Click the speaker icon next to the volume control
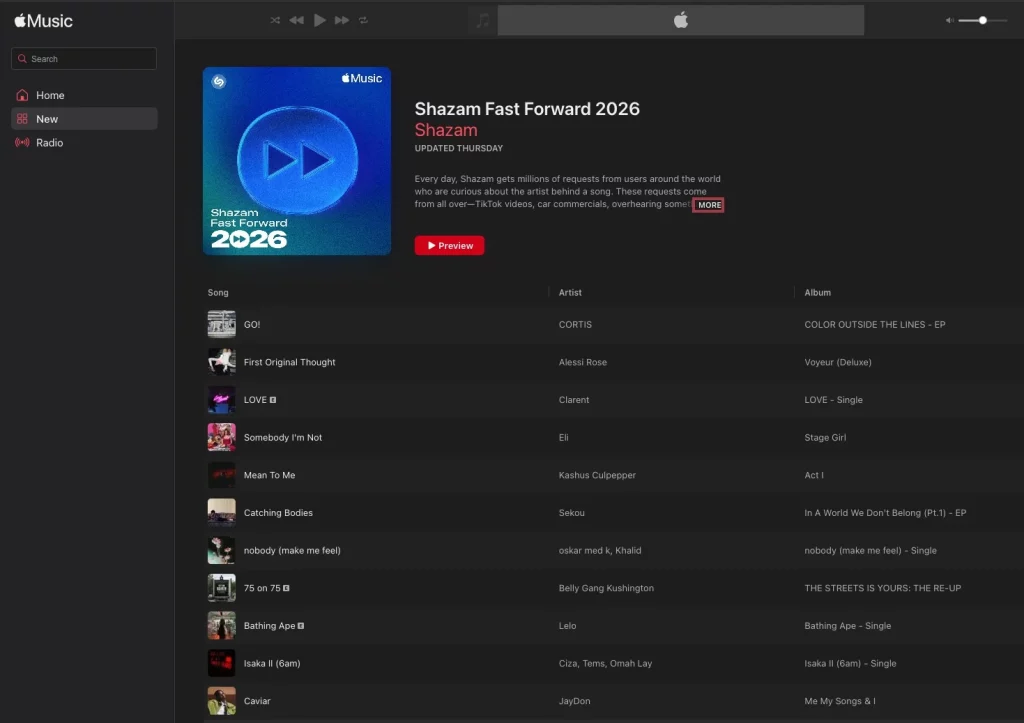The width and height of the screenshot is (1024, 723). 949,19
